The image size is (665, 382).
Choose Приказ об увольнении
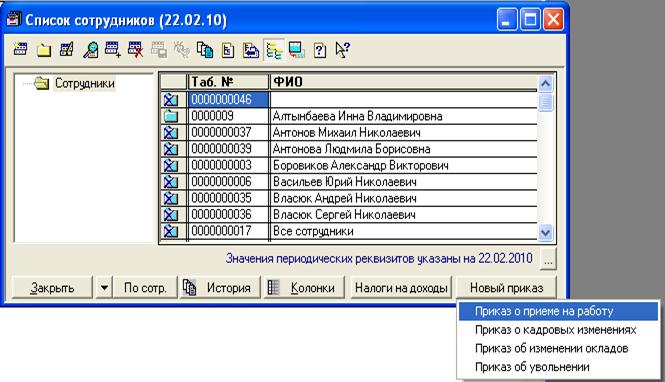point(558,367)
